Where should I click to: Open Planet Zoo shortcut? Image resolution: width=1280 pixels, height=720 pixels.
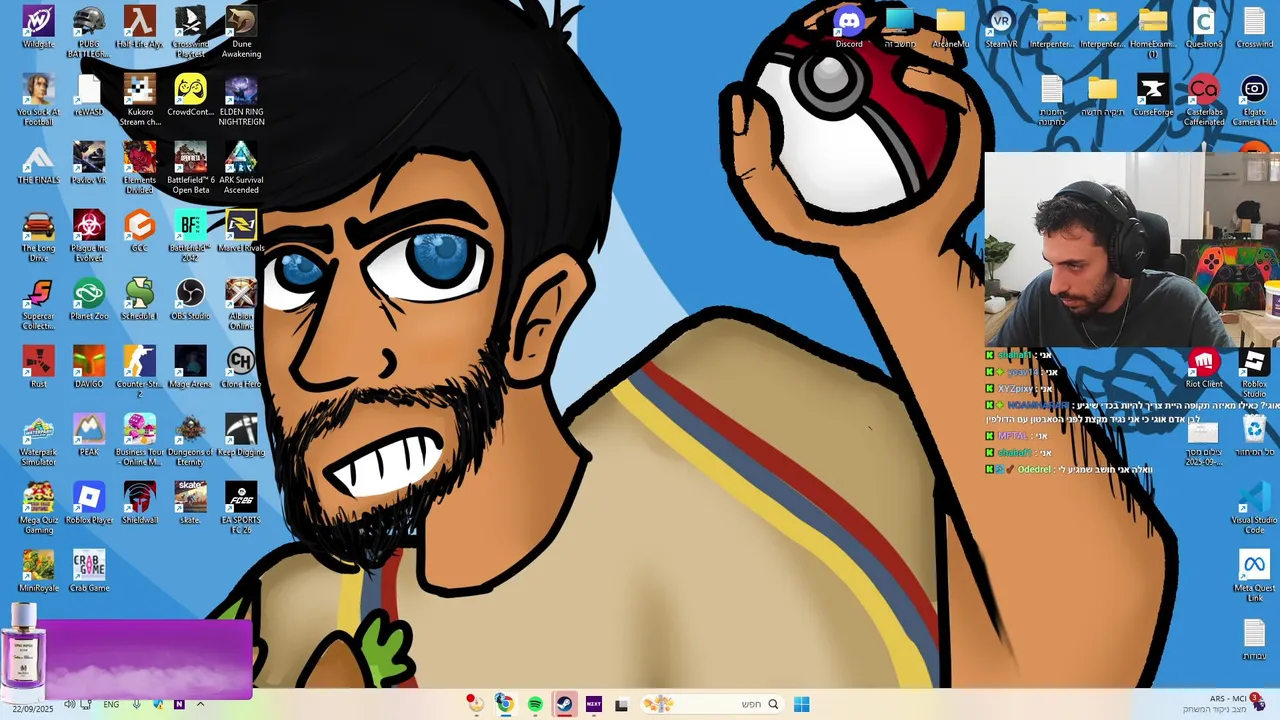[89, 299]
